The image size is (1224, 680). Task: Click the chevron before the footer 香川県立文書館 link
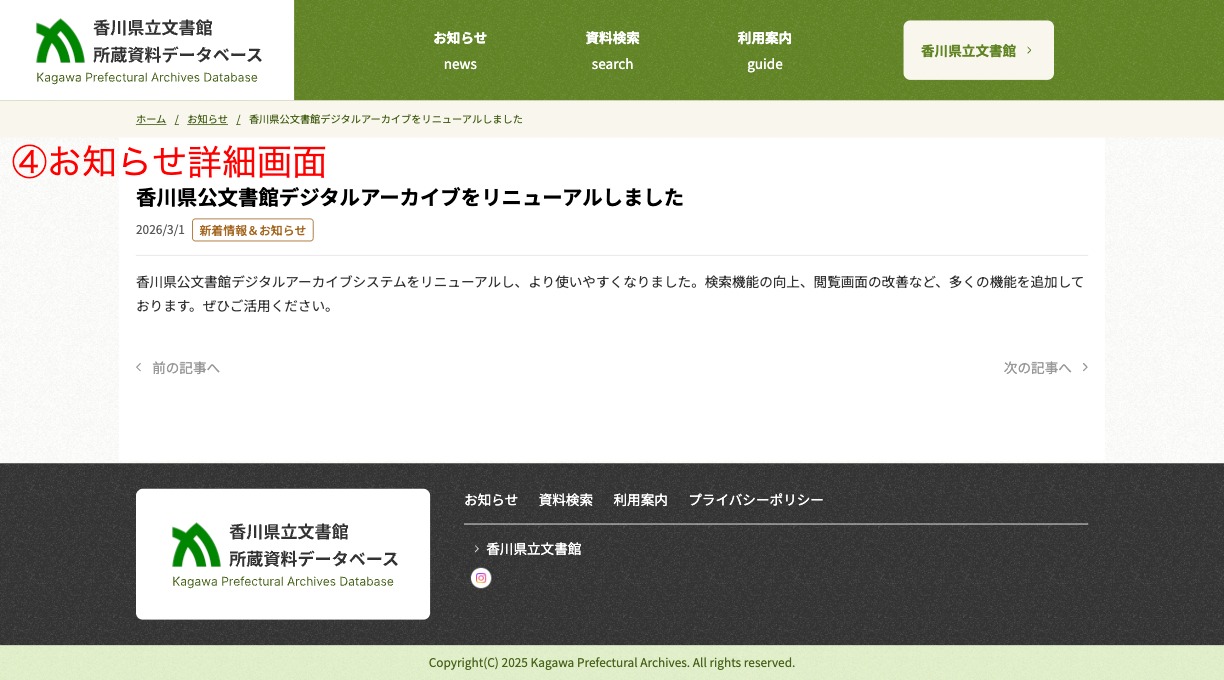pos(476,548)
